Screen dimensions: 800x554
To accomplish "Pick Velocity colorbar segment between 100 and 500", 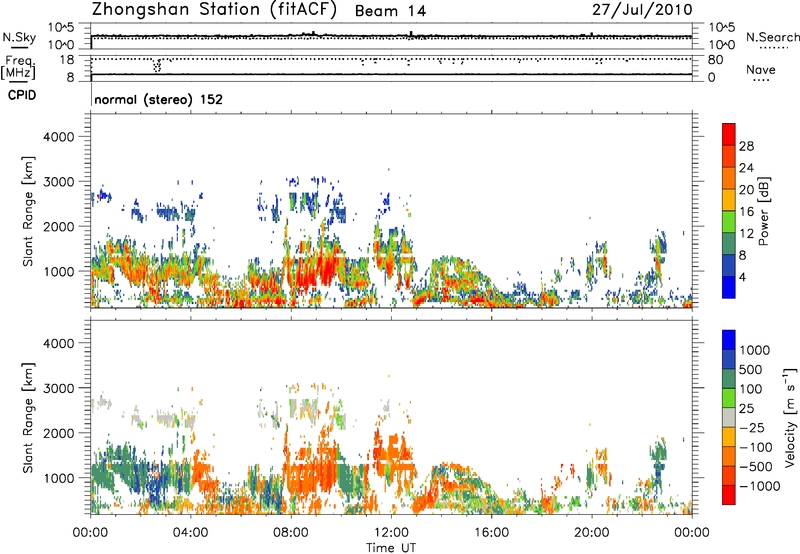I will pyautogui.click(x=729, y=379).
